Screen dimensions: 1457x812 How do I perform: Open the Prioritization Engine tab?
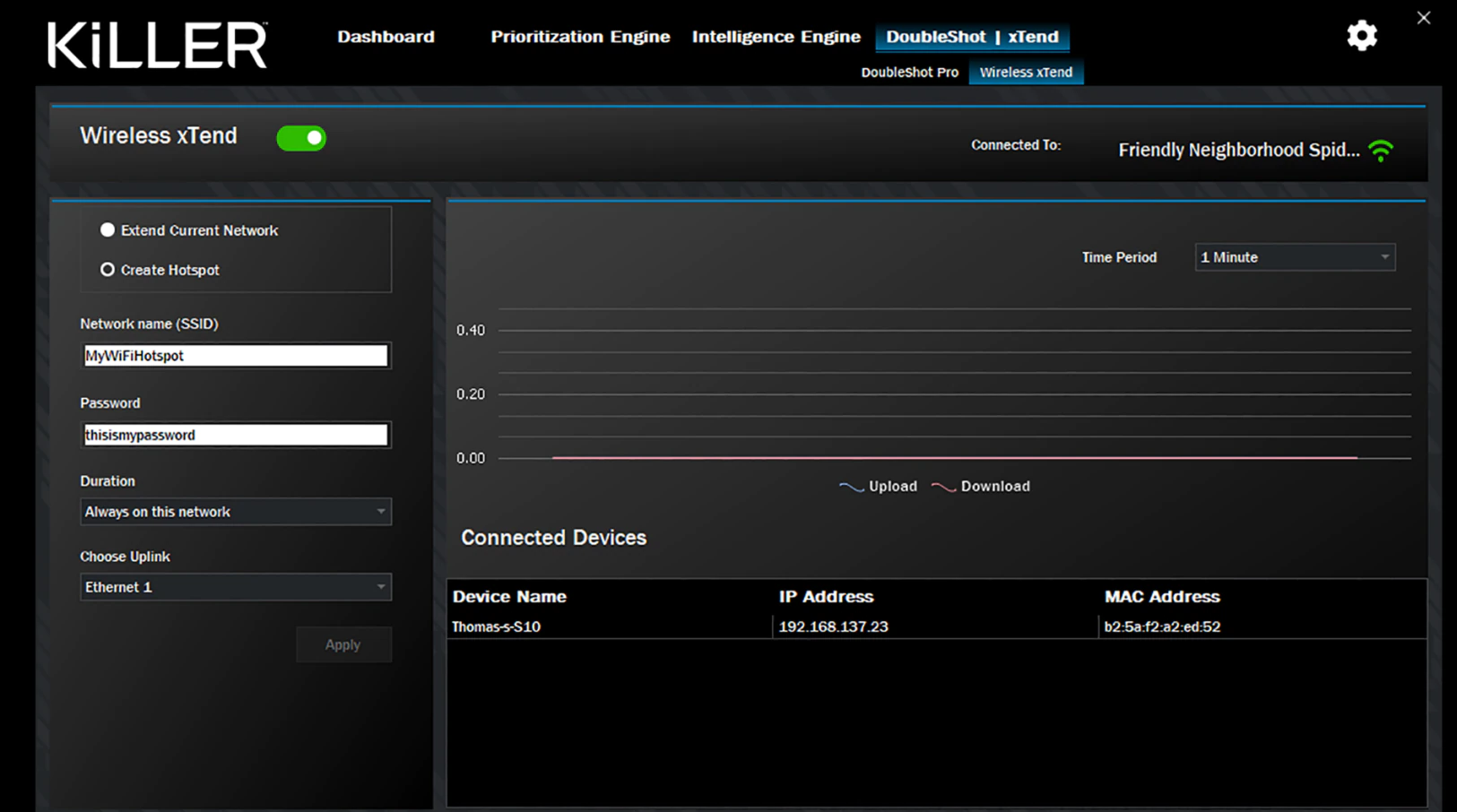pyautogui.click(x=579, y=37)
